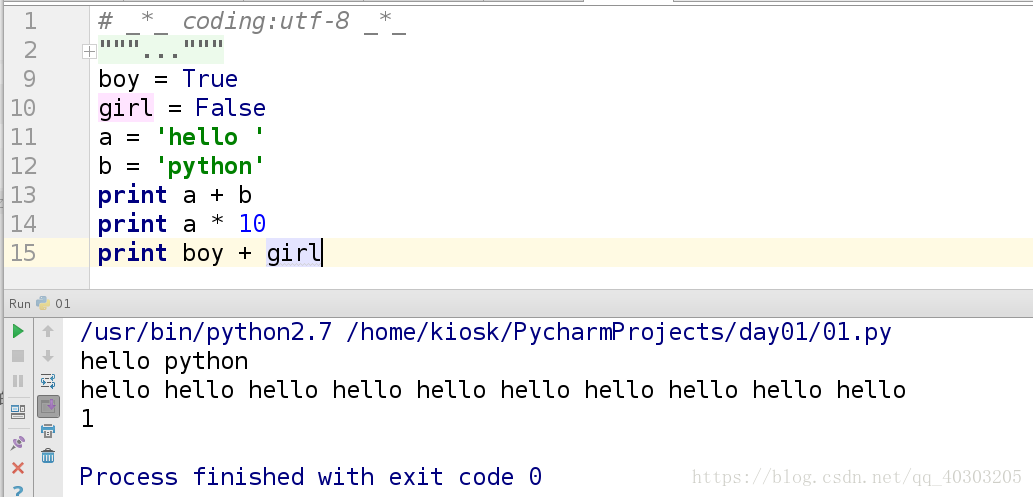Click the gutter at line number 13
Viewport: 1033px width, 497px height.
23,195
